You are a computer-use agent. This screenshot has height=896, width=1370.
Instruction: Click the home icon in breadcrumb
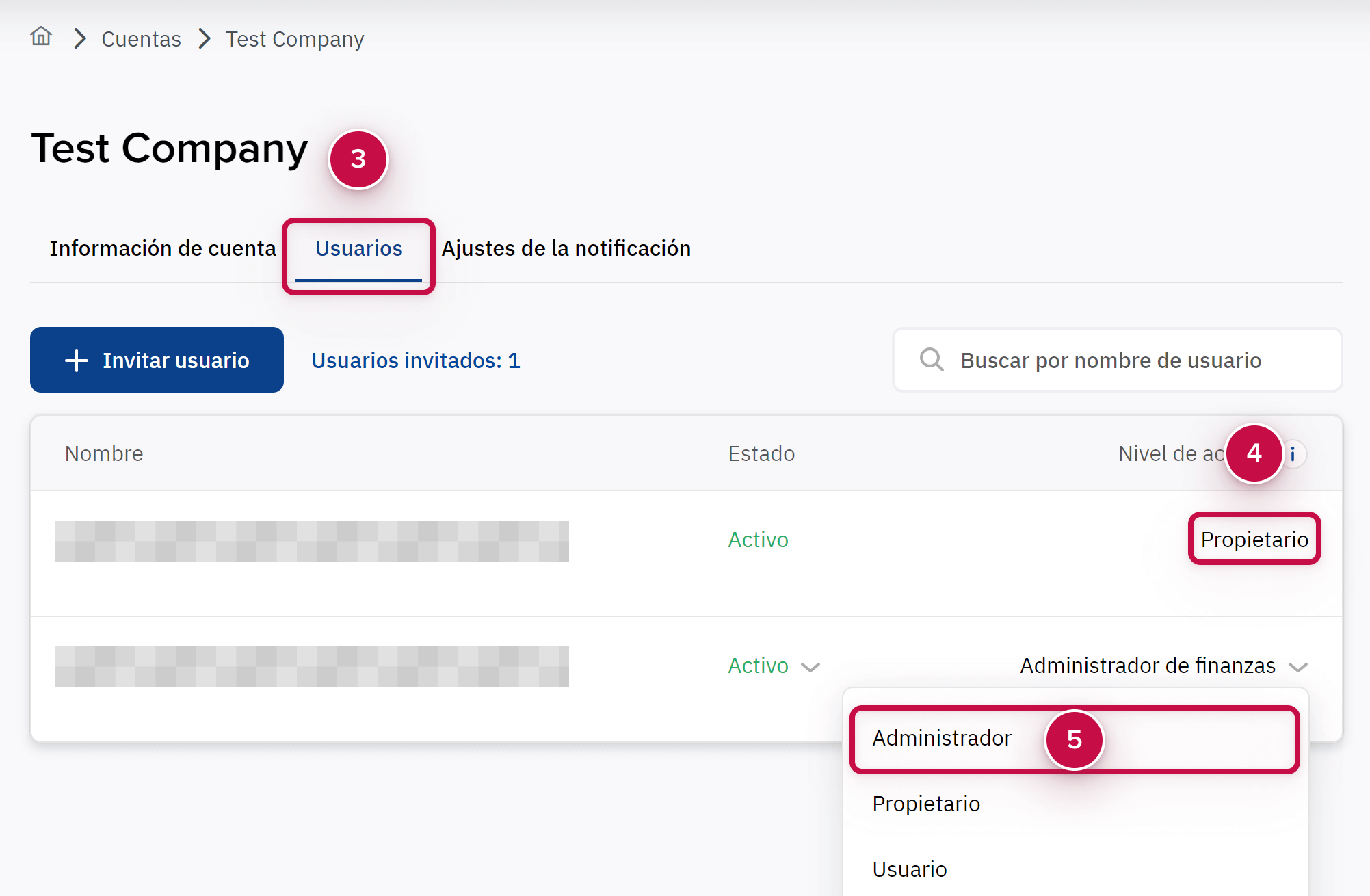pos(41,37)
